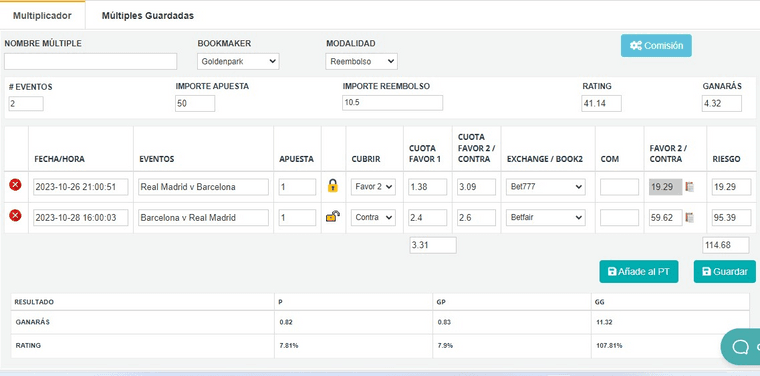Expand the Bookmaker Goldenpark dropdown
760x376 pixels.
[x=238, y=62]
